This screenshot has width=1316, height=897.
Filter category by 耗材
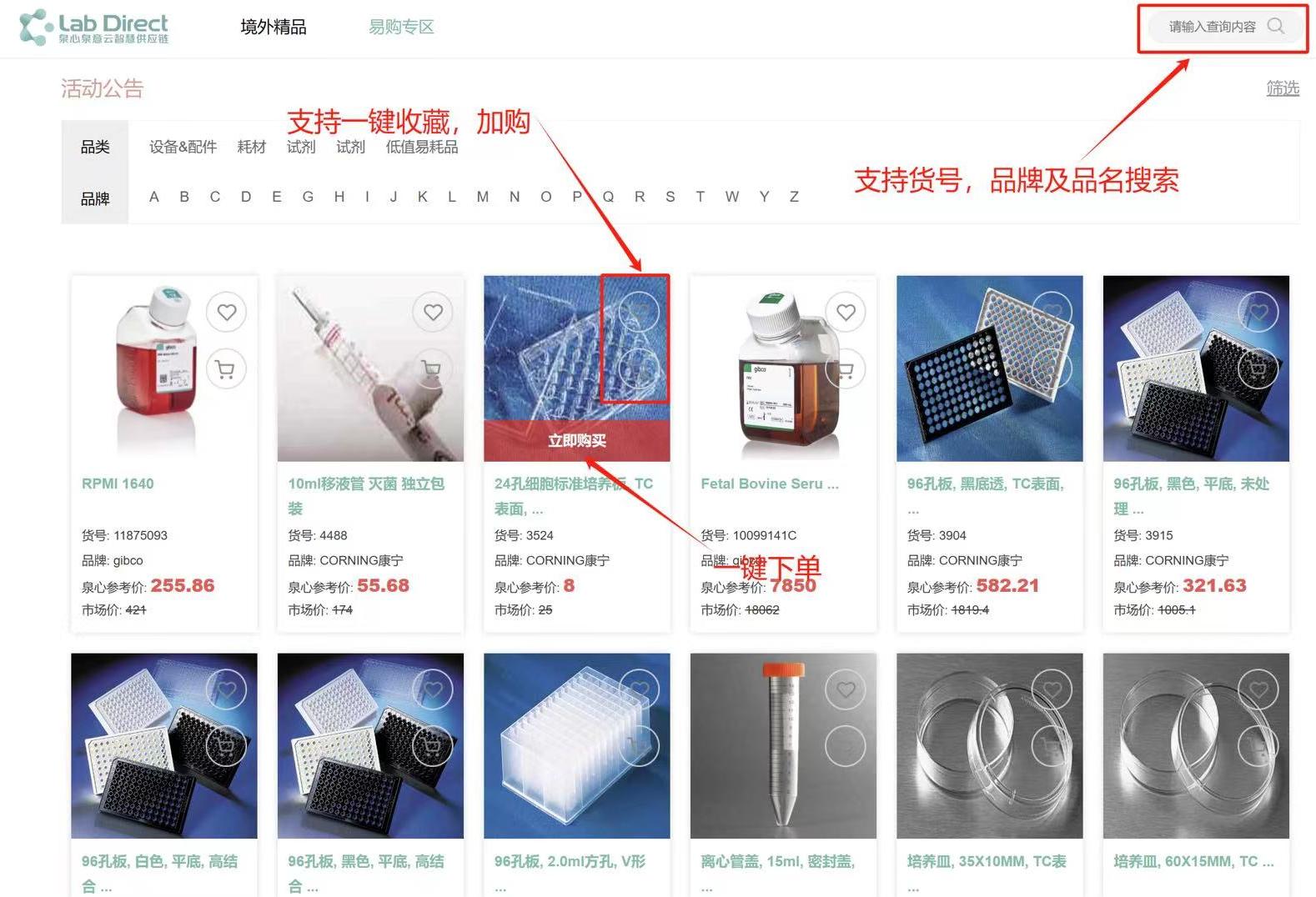coord(251,148)
